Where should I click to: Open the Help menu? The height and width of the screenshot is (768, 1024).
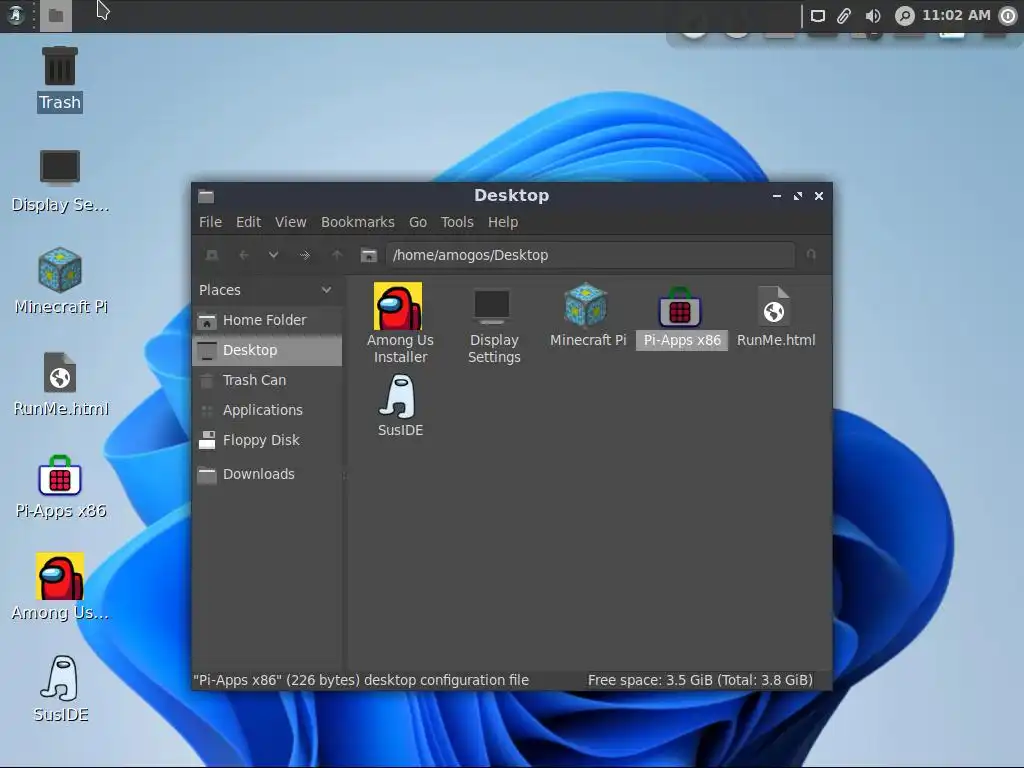[503, 222]
